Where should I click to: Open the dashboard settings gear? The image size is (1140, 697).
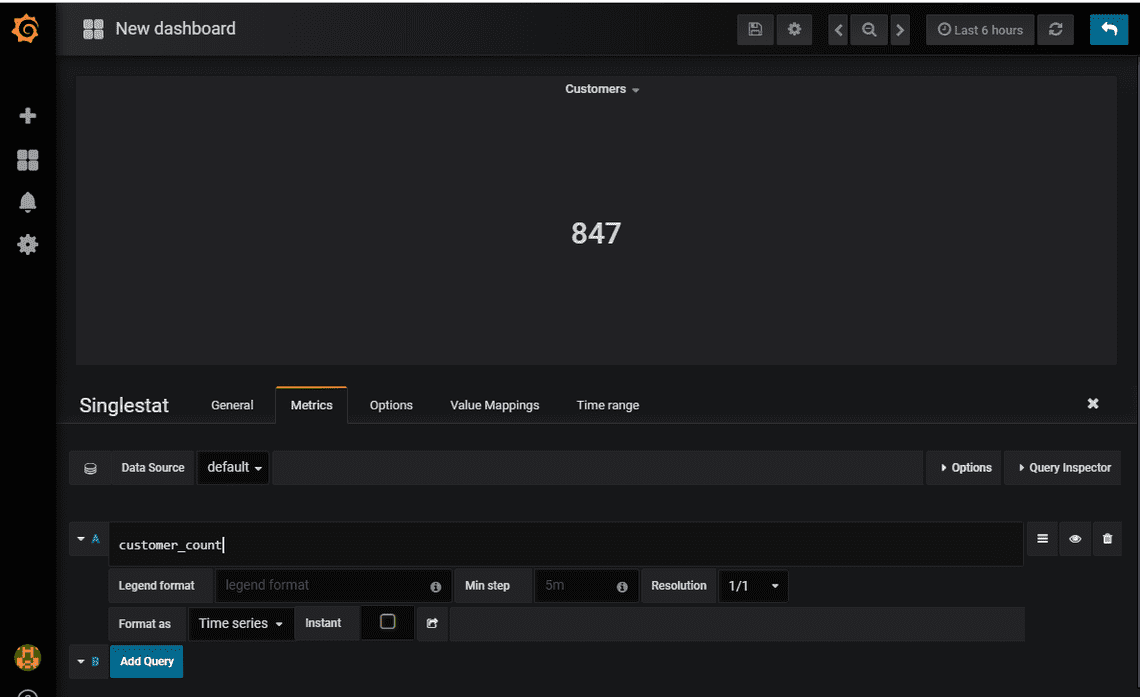pyautogui.click(x=794, y=29)
